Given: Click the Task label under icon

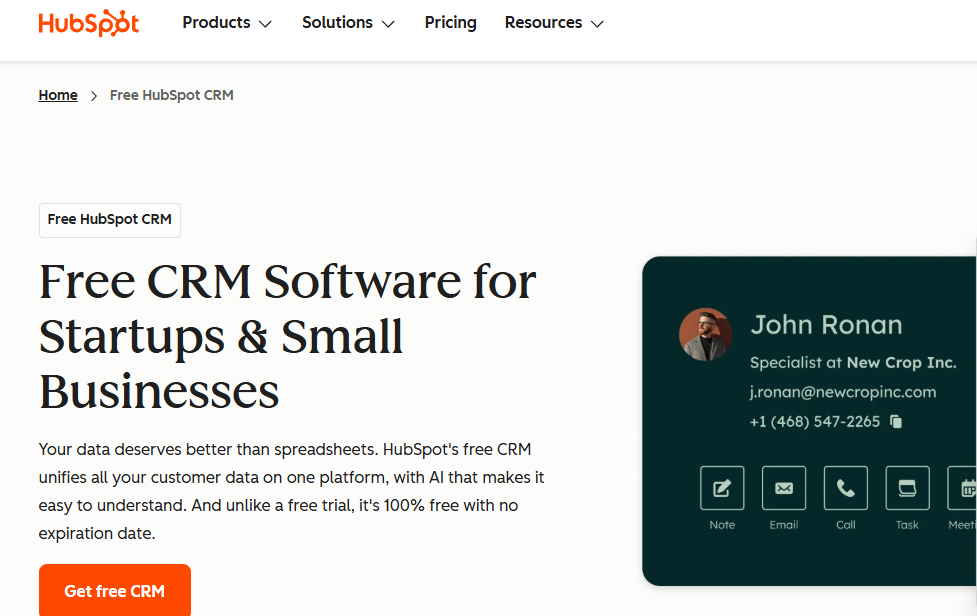Looking at the screenshot, I should 907,525.
